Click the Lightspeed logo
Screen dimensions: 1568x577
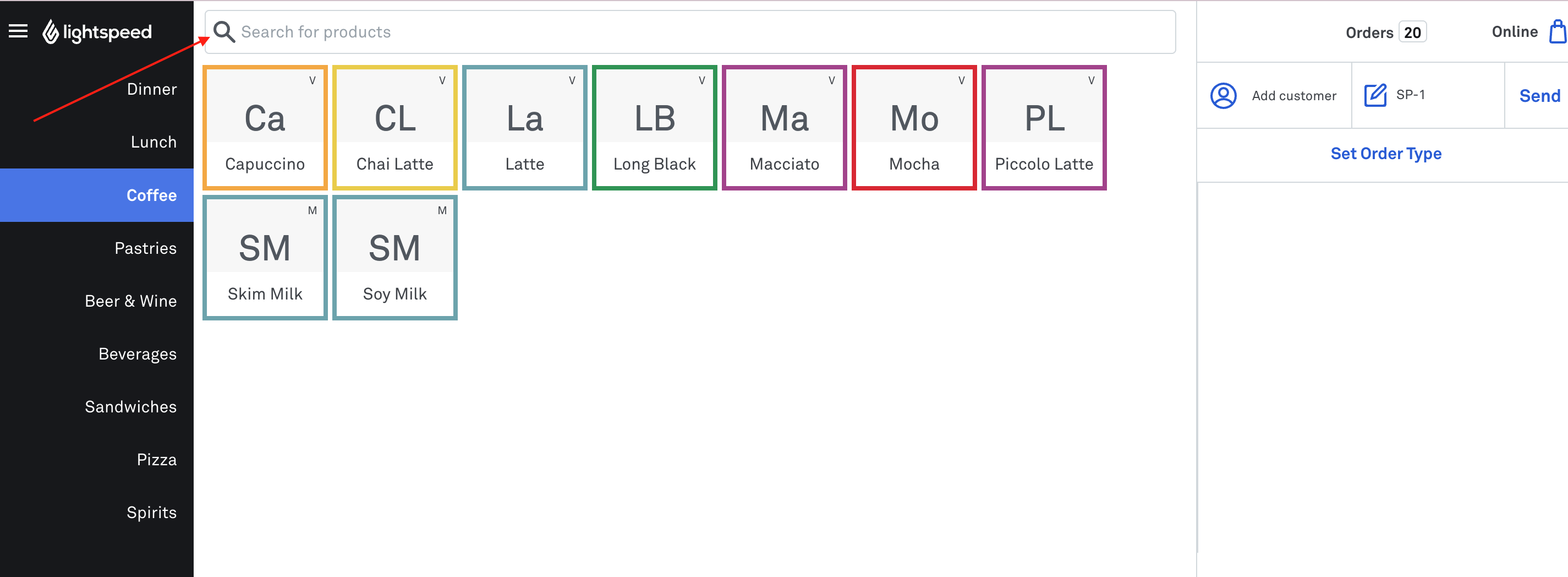[x=97, y=32]
